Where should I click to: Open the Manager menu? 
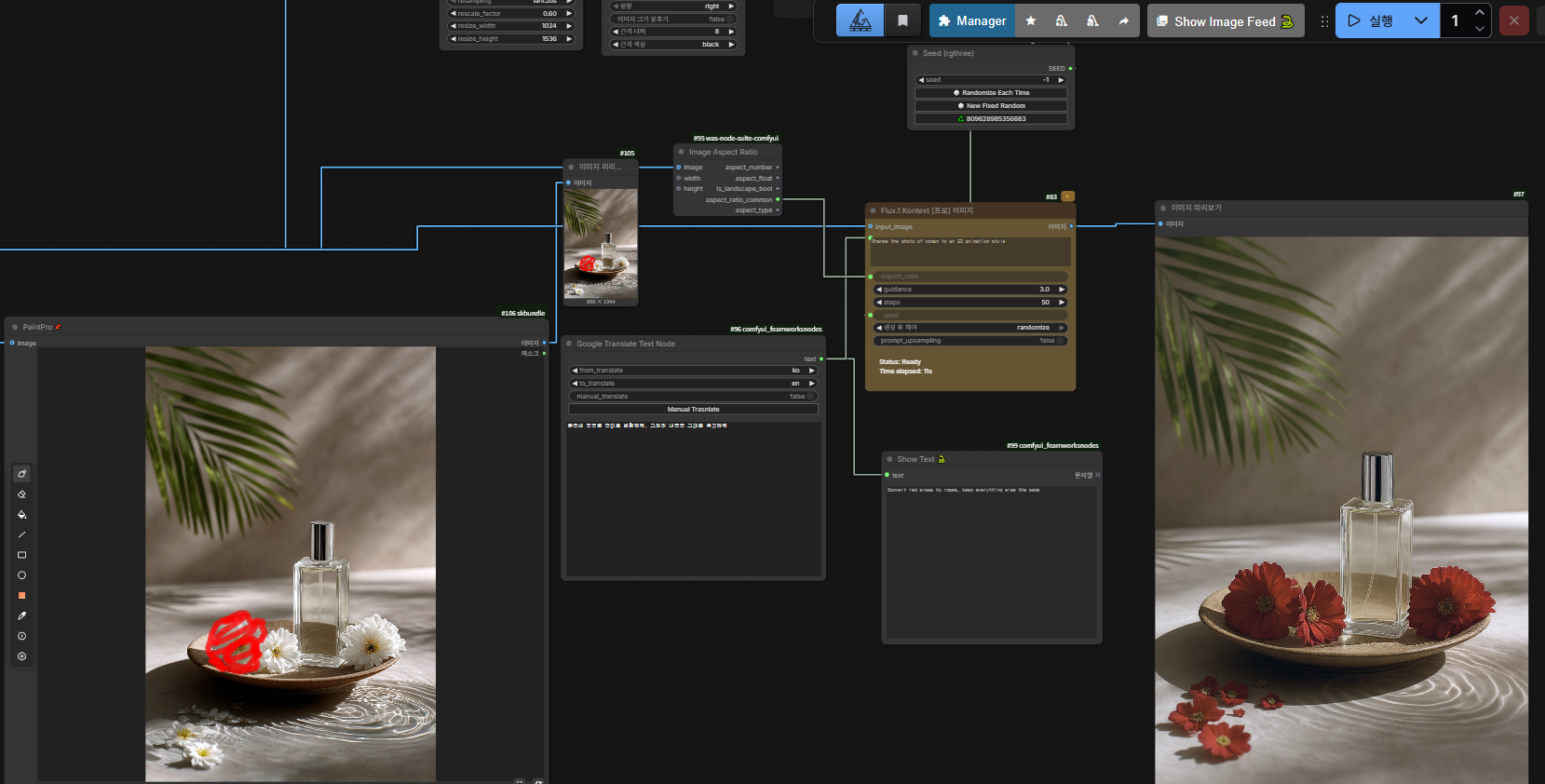[971, 20]
